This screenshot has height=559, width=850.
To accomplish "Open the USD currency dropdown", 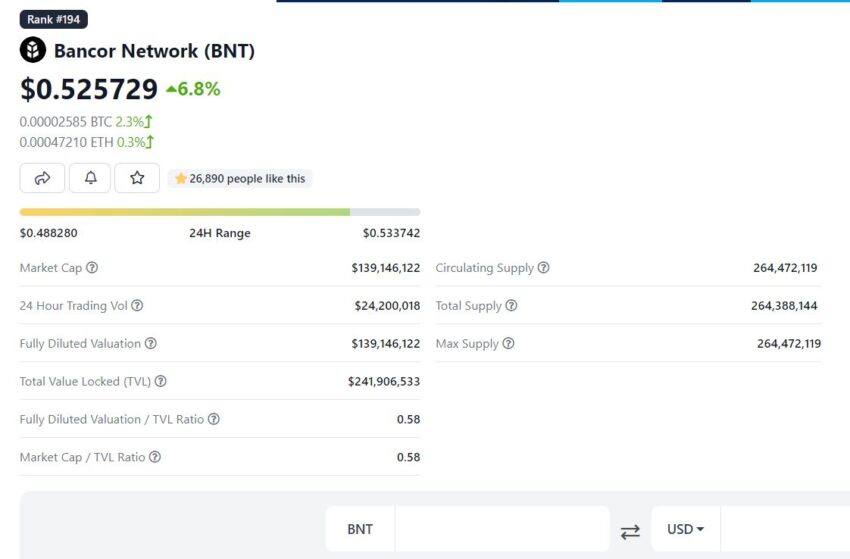I will [x=685, y=529].
